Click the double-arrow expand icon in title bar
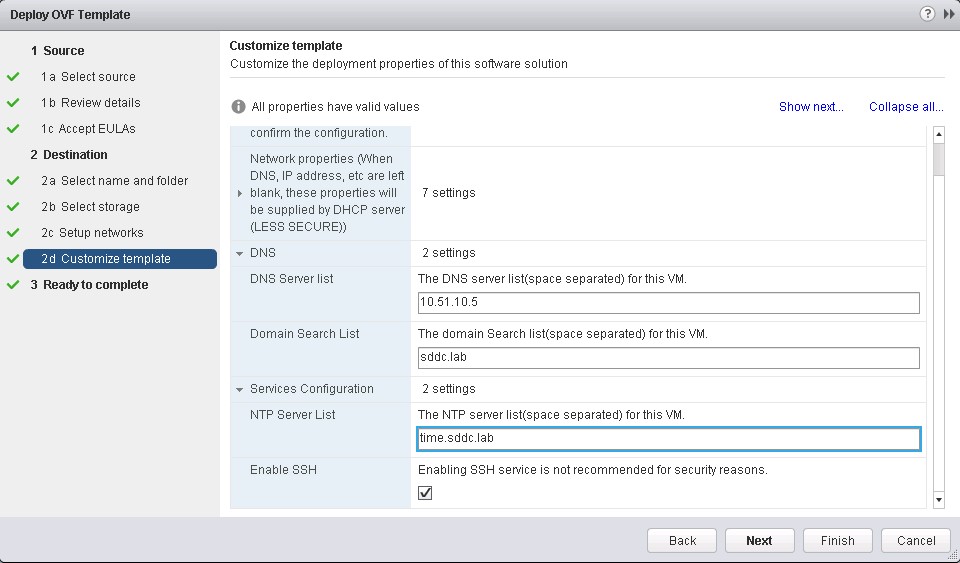 948,14
